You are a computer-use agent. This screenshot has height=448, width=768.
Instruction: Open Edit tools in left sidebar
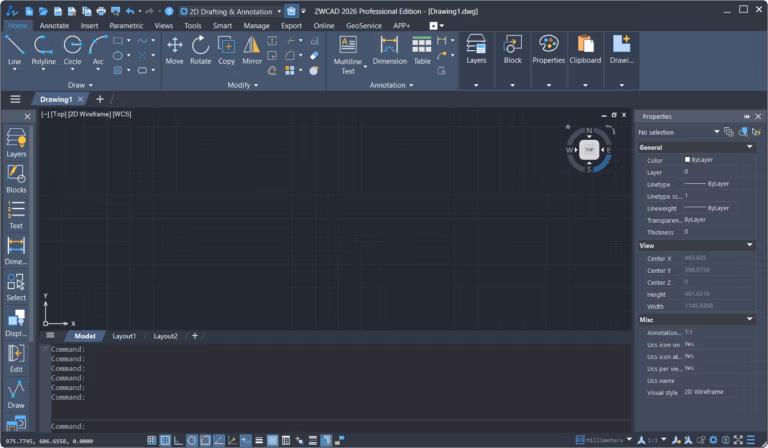(16, 358)
